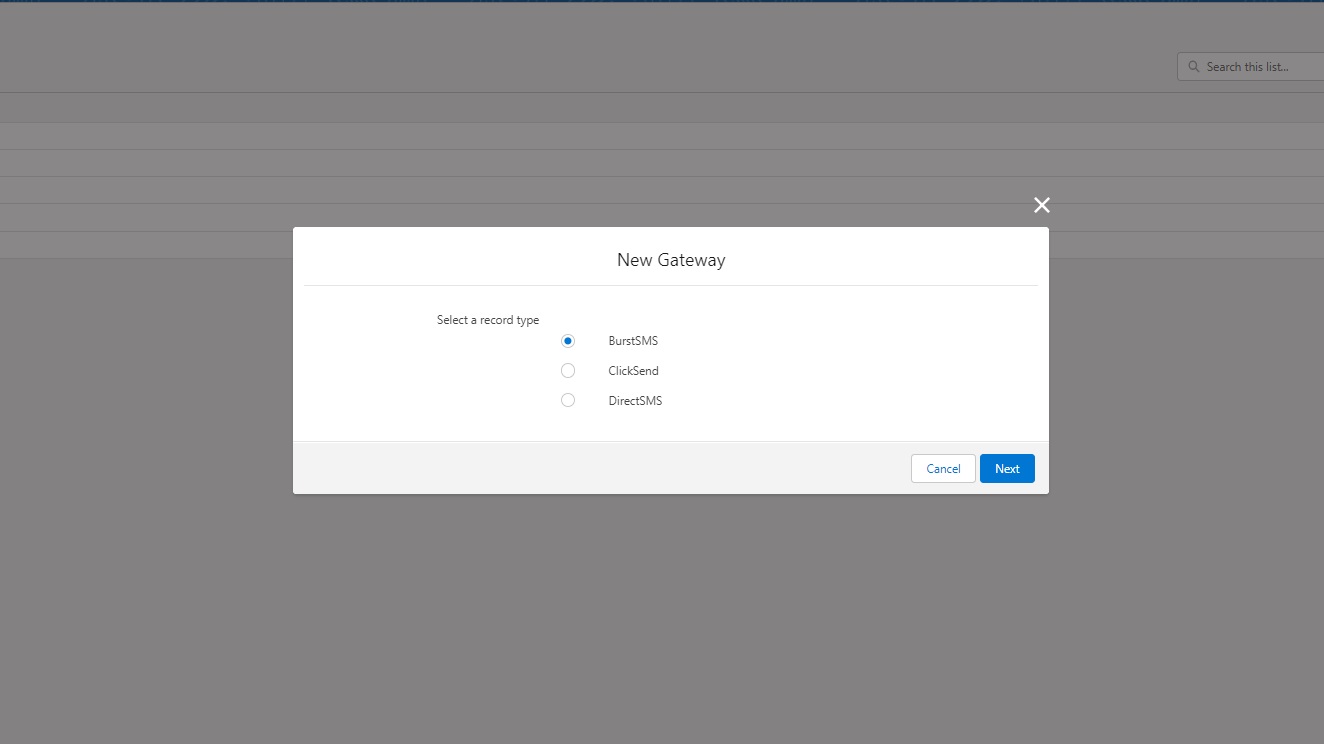Click the DirectSMS record type label
Screen dimensions: 1324x744
tap(635, 401)
